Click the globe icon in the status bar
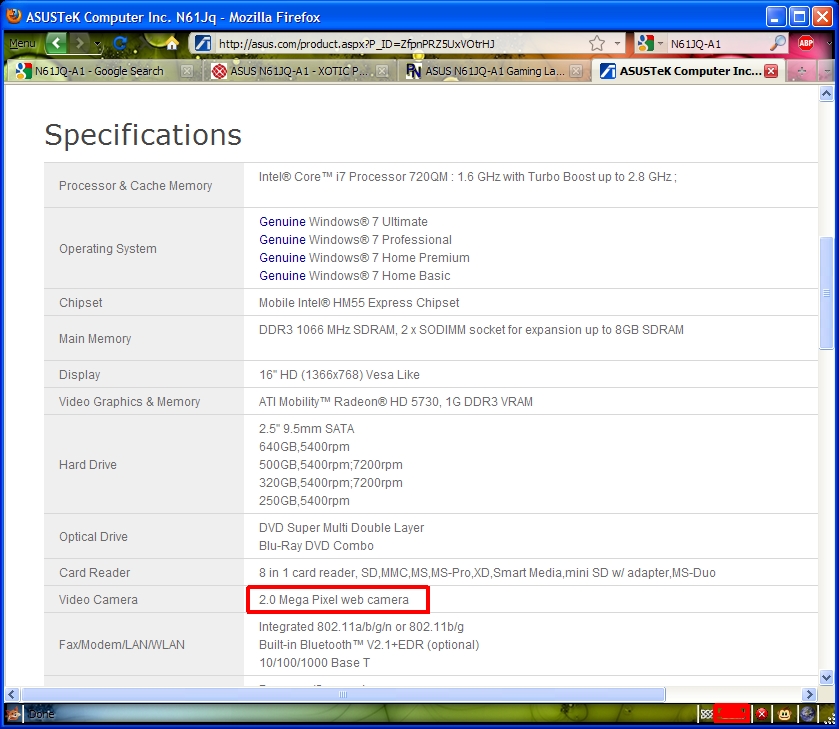839x729 pixels. click(x=807, y=713)
